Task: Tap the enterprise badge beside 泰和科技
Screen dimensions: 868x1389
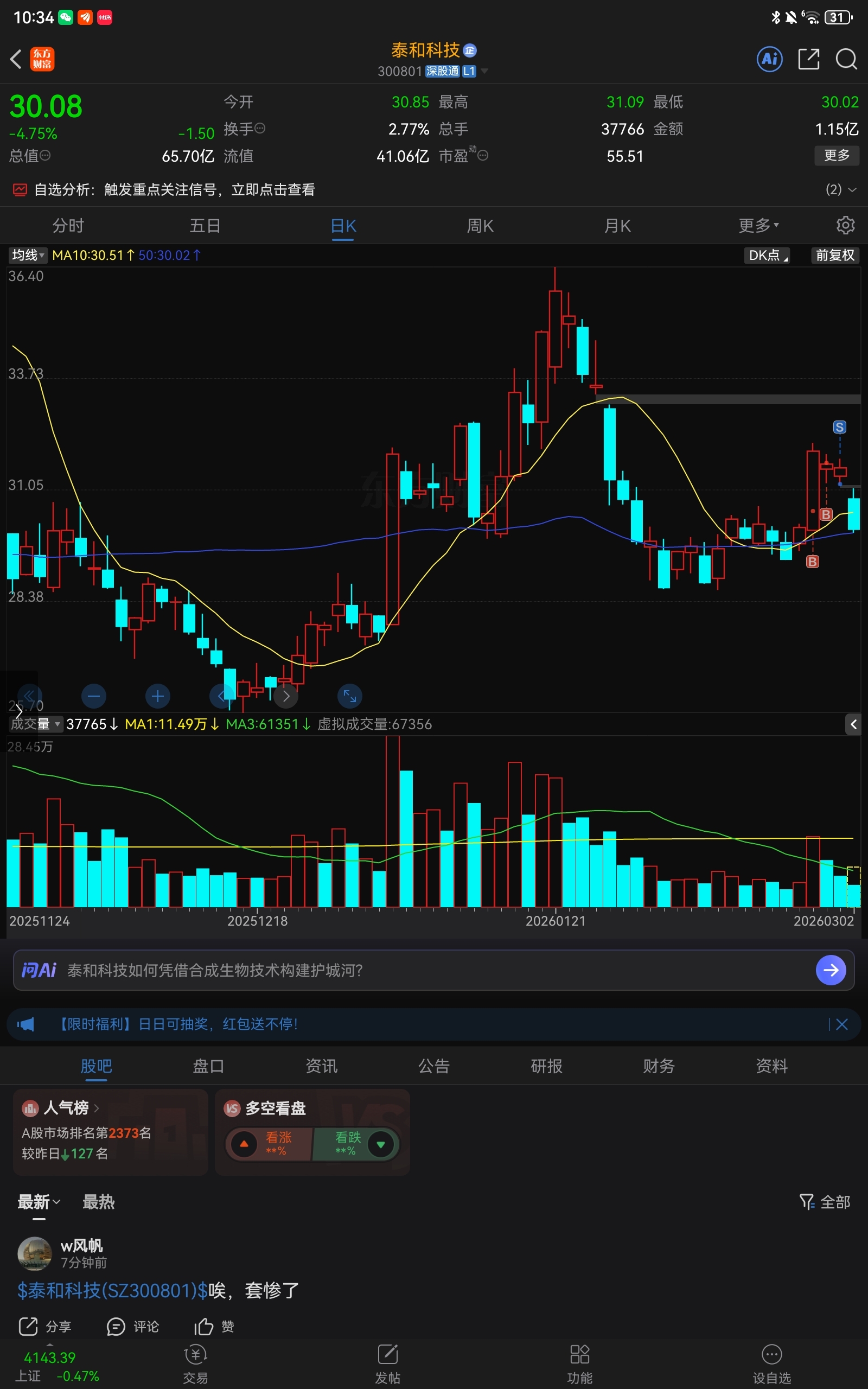Action: (470, 50)
